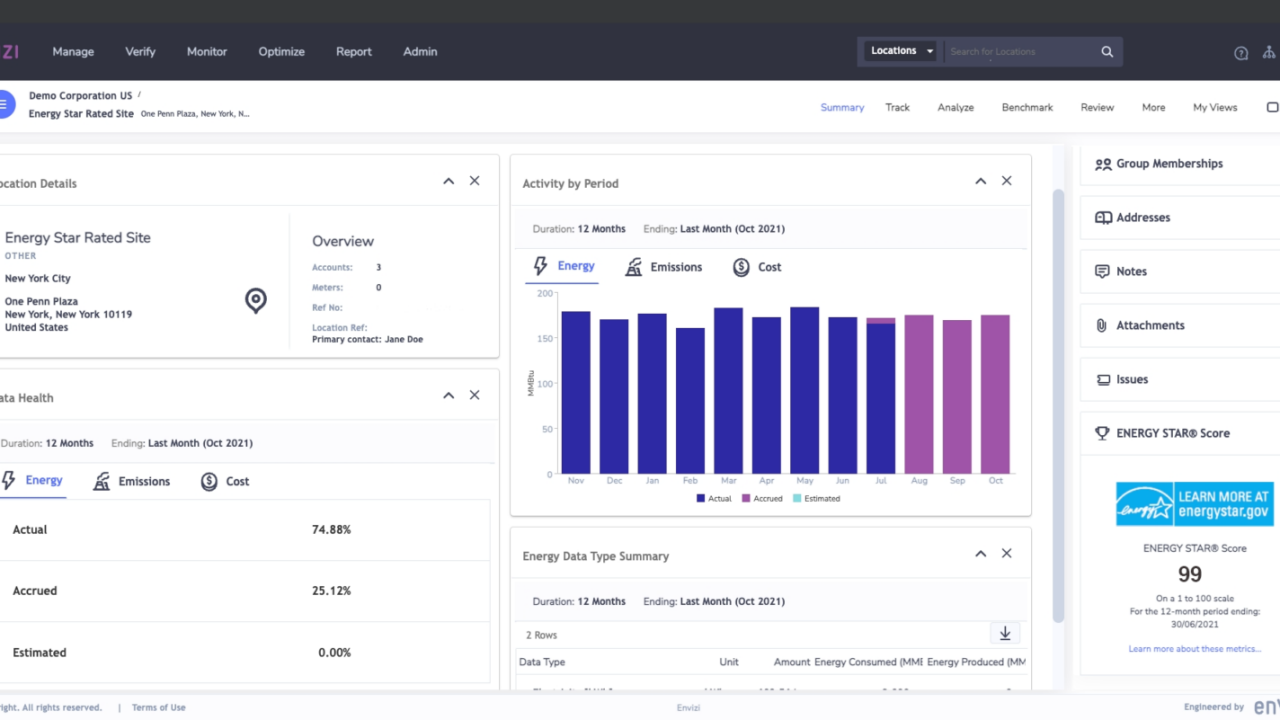Collapse the Data Health panel
1280x720 pixels.
click(448, 395)
